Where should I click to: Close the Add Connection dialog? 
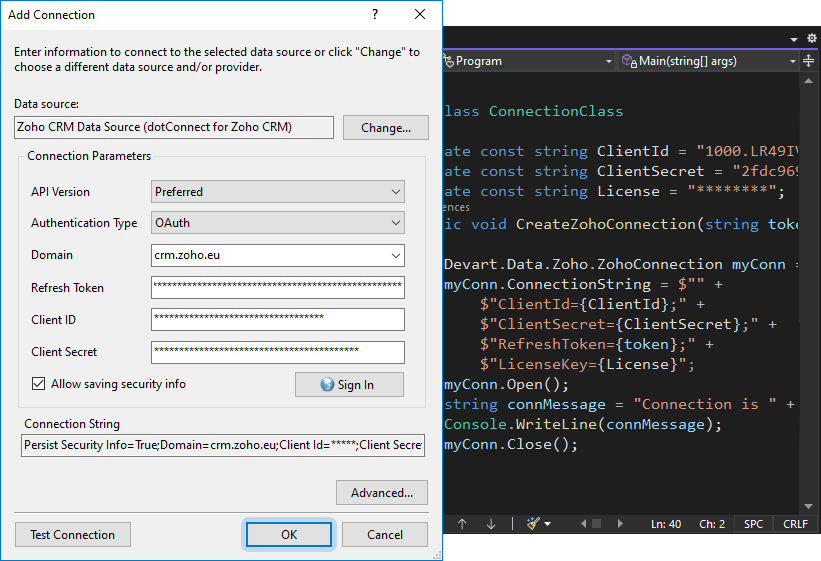420,14
